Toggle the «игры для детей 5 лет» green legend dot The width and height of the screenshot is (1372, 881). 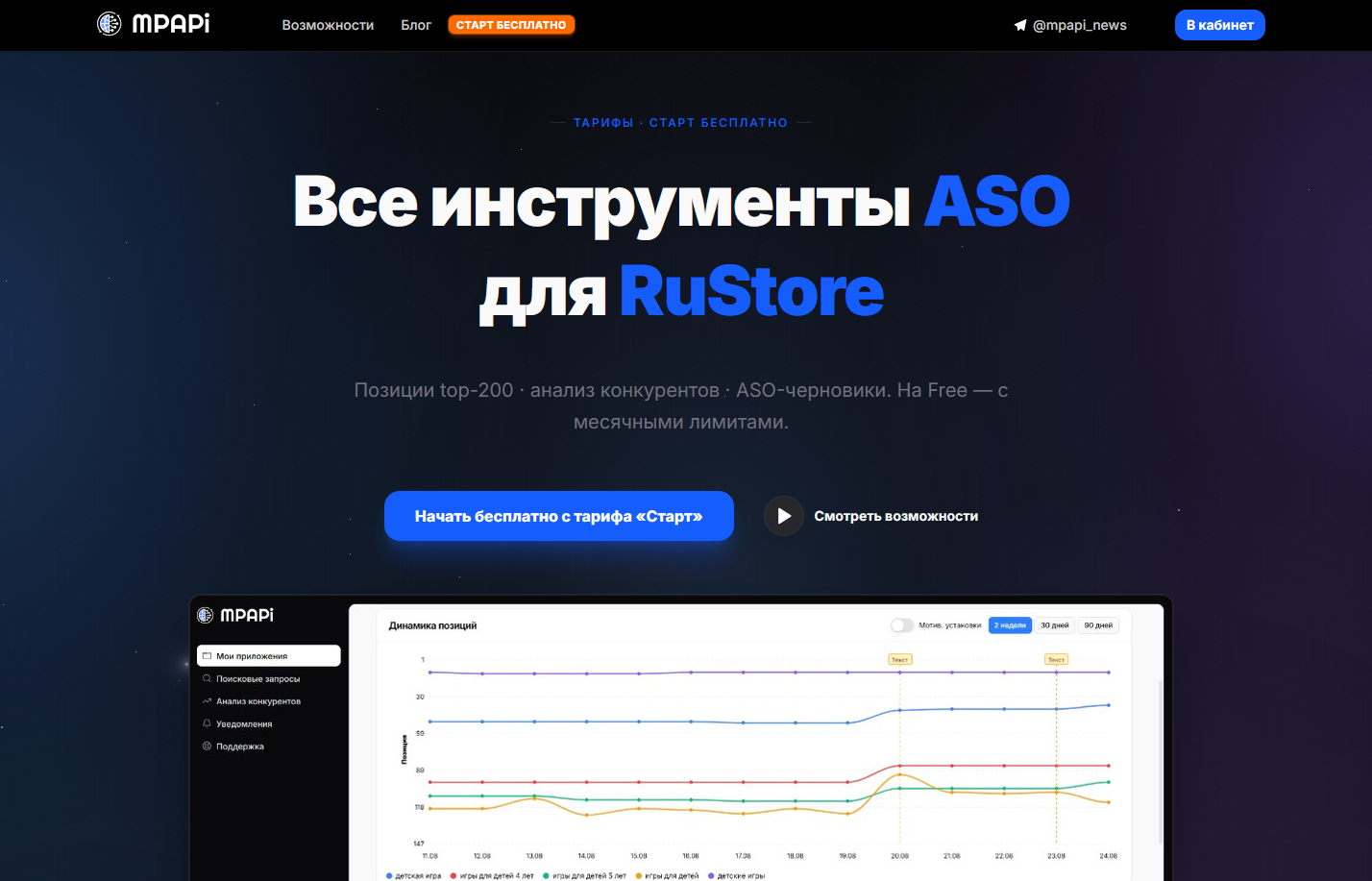[546, 876]
